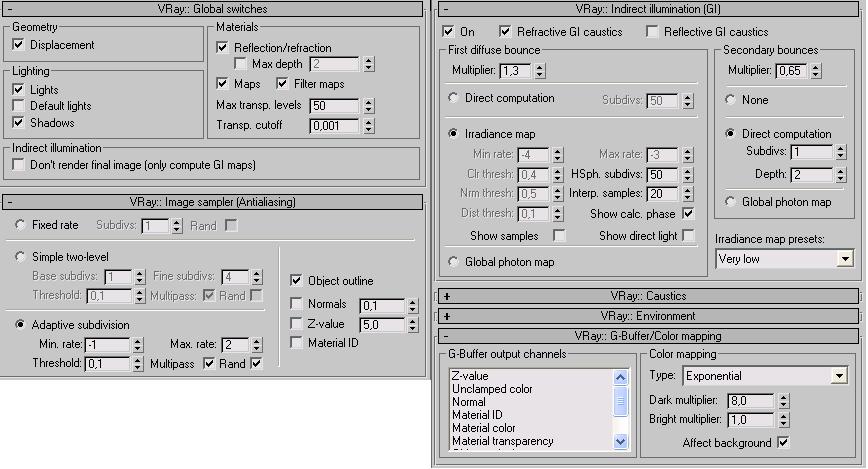
Task: Select first bounce Direct computation
Action: pos(453,98)
